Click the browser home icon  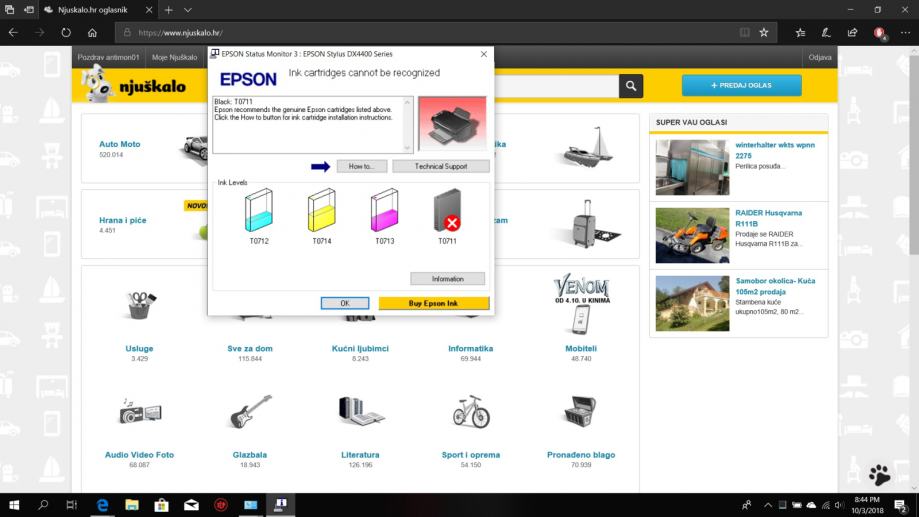[92, 33]
